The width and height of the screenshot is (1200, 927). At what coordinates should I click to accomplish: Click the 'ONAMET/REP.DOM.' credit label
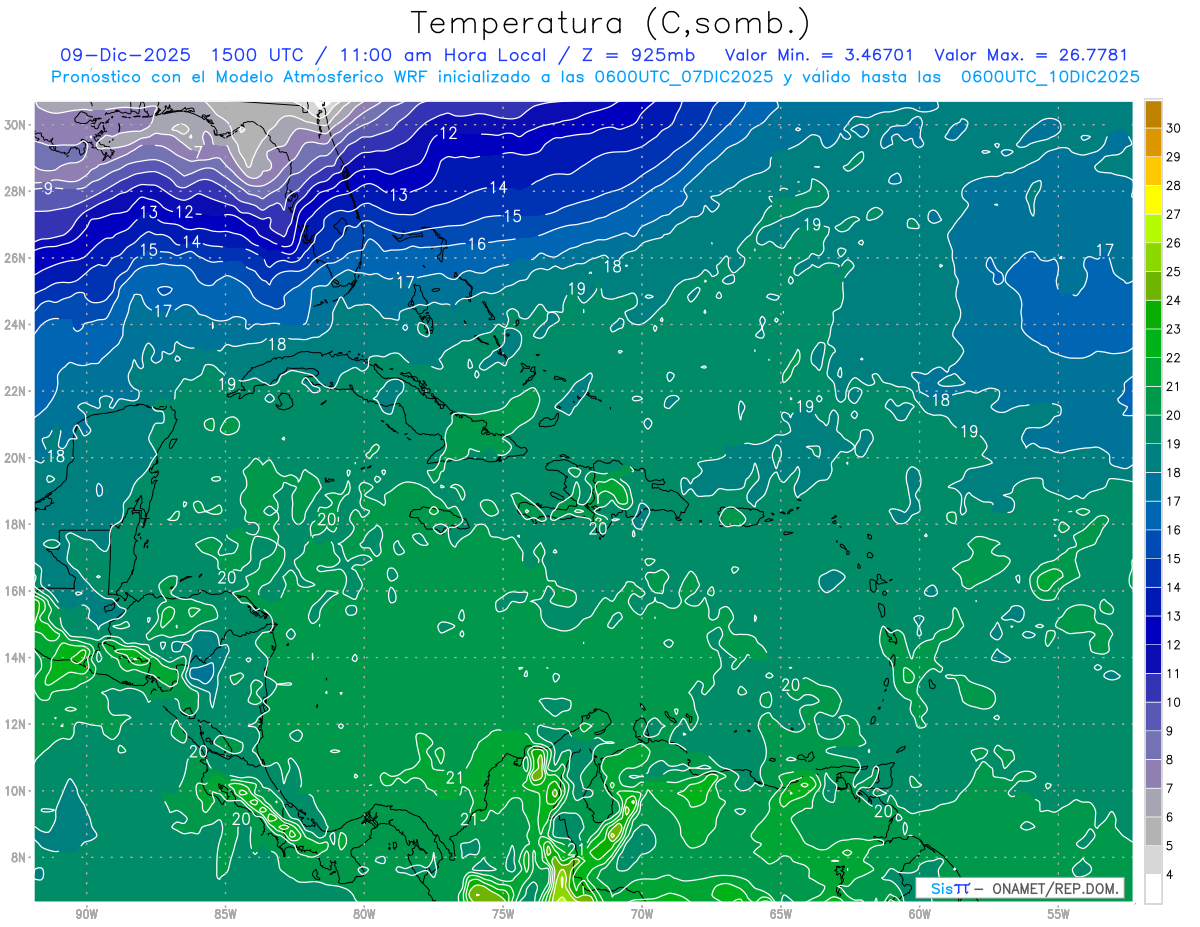click(1053, 888)
